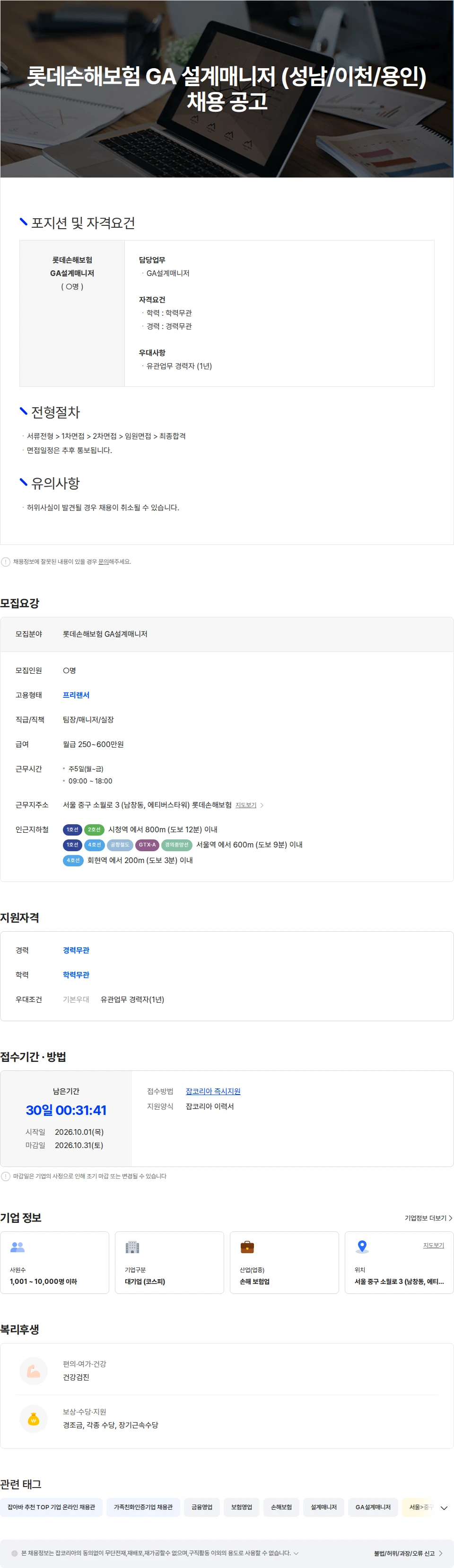
Task: Click the 공항철도 badge
Action: coord(120,844)
